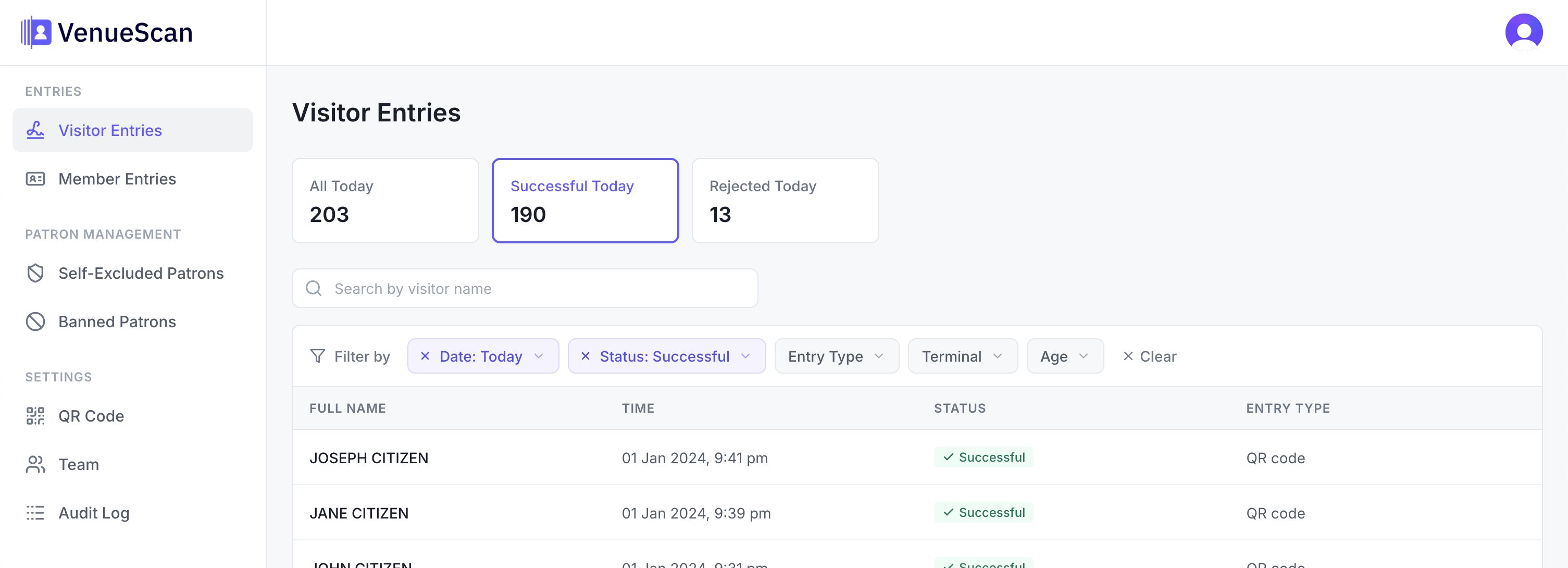Click the Member Entries ID card icon
The height and width of the screenshot is (568, 1568).
[x=35, y=179]
